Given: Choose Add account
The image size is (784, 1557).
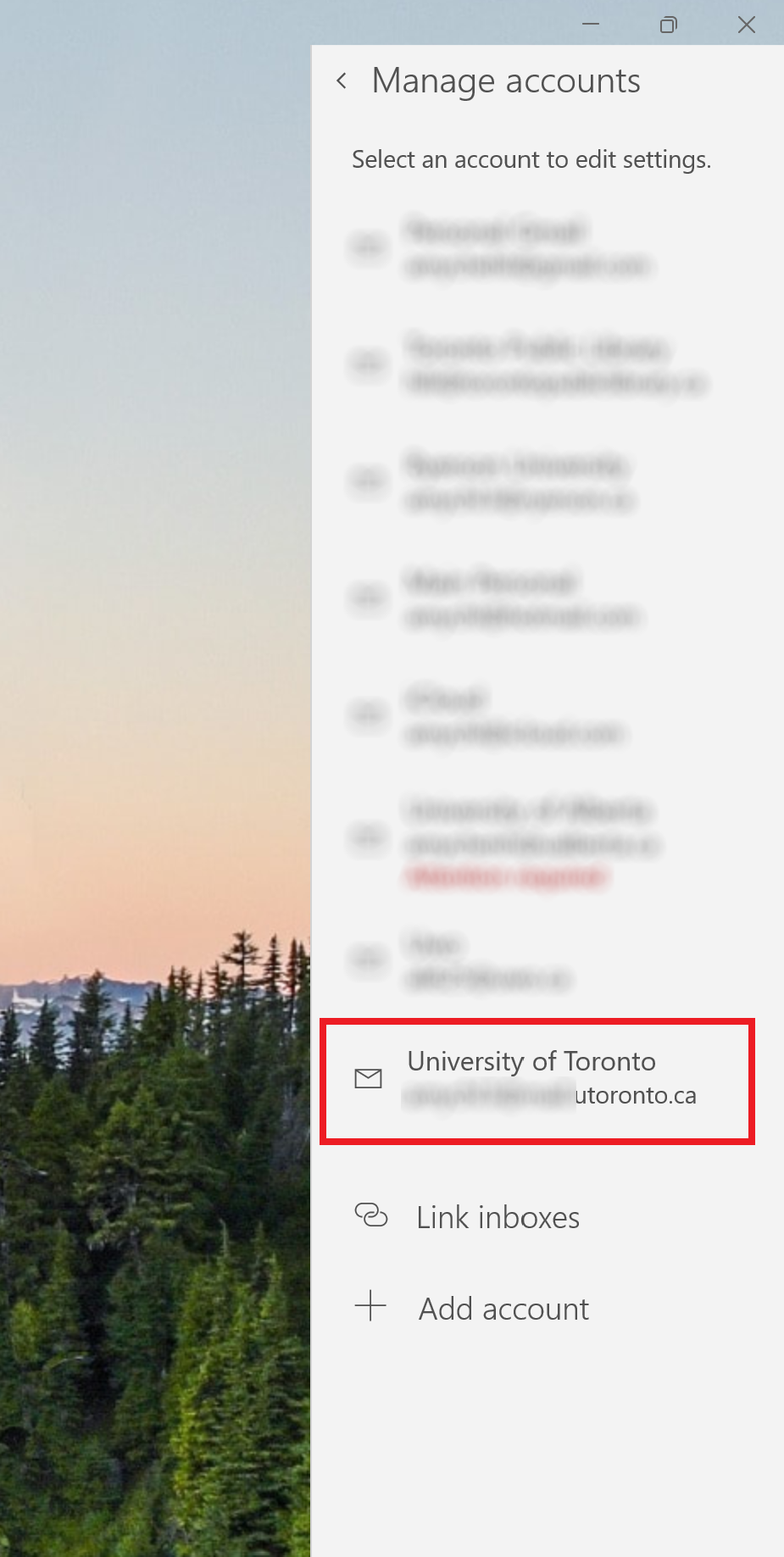Looking at the screenshot, I should (503, 1309).
